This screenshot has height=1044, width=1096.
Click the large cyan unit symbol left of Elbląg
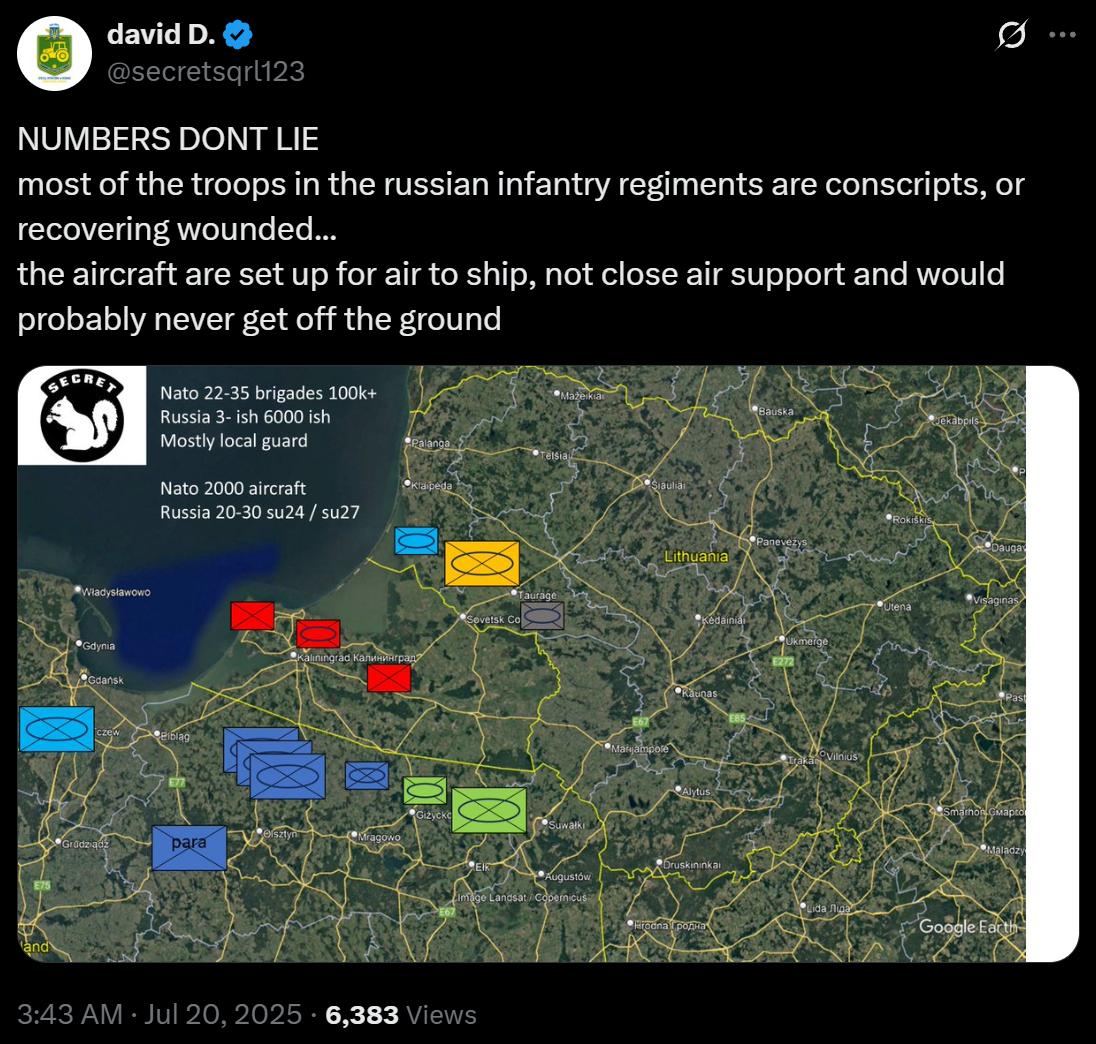pos(57,729)
